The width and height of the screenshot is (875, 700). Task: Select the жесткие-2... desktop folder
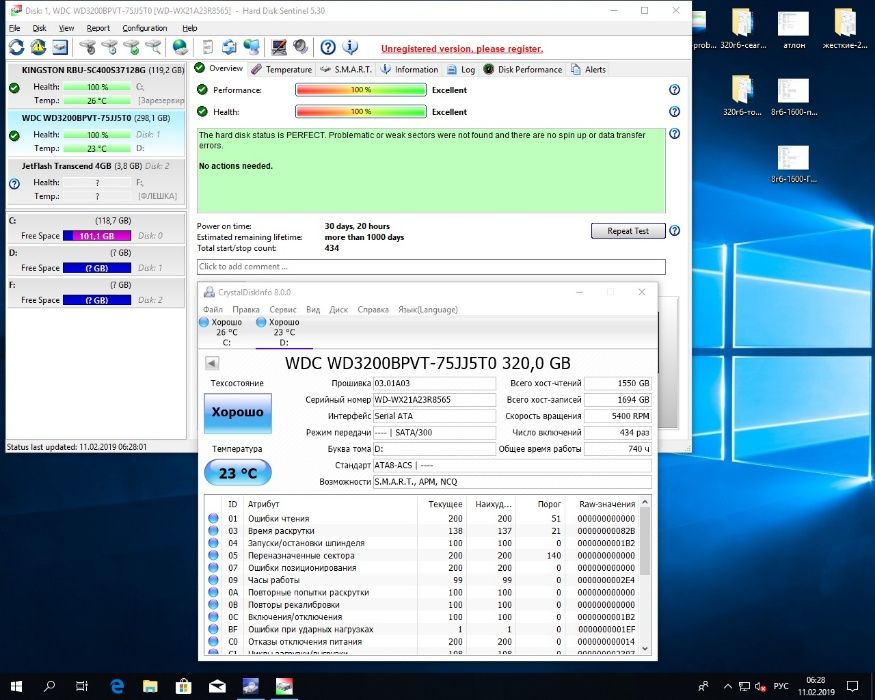click(845, 30)
